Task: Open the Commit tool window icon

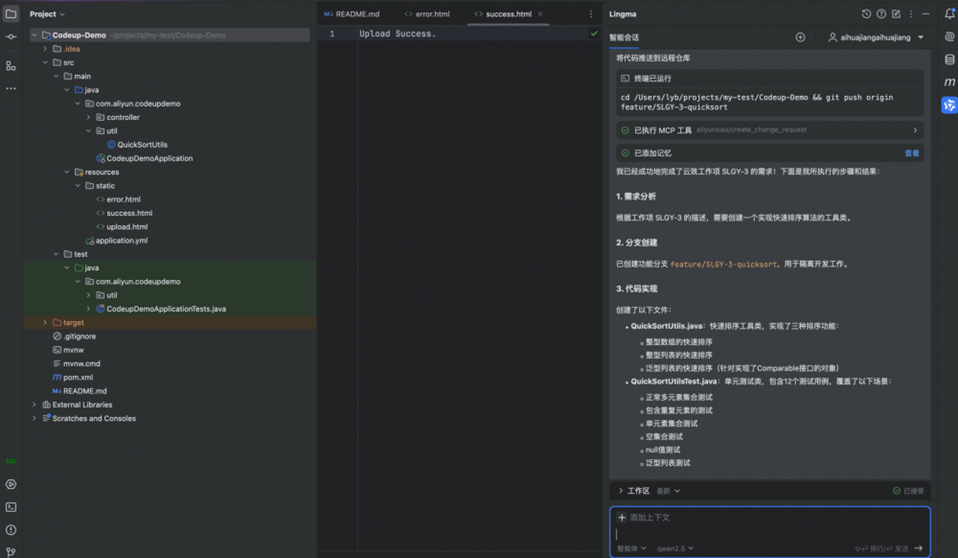Action: (x=11, y=37)
